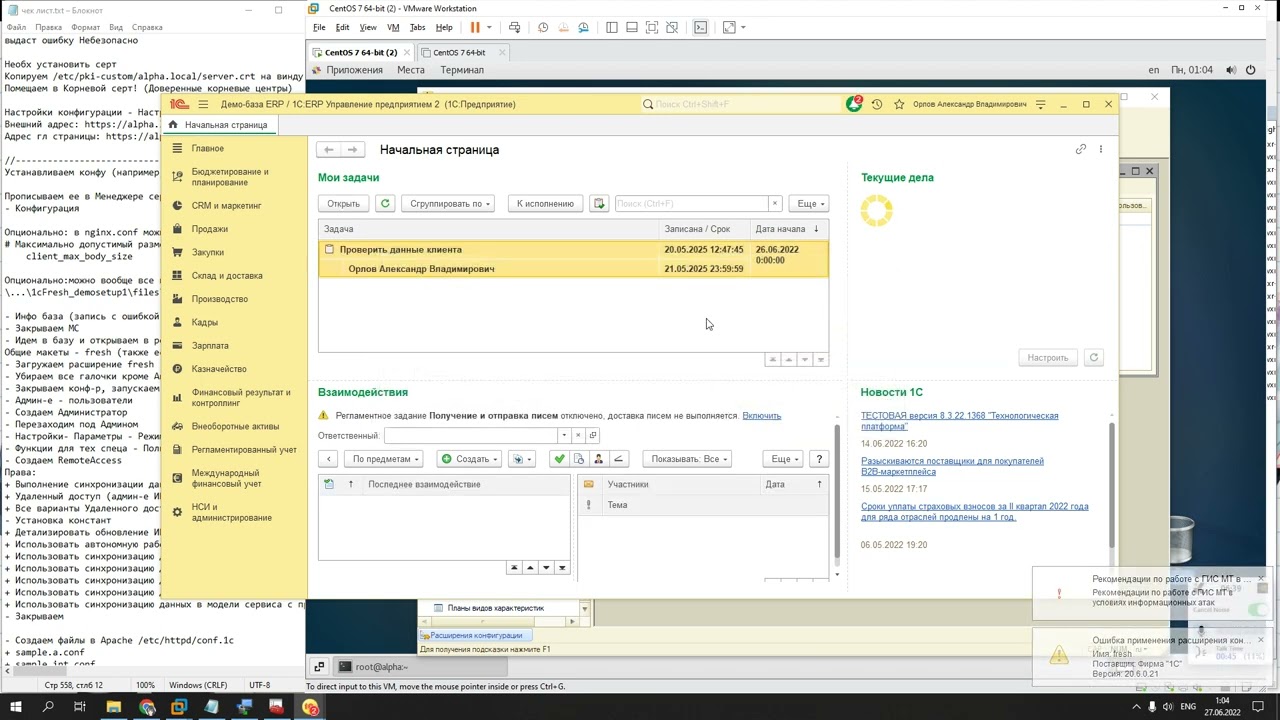This screenshot has width=1280, height=720.
Task: Open the Склад и доставка section
Action: pyautogui.click(x=227, y=275)
